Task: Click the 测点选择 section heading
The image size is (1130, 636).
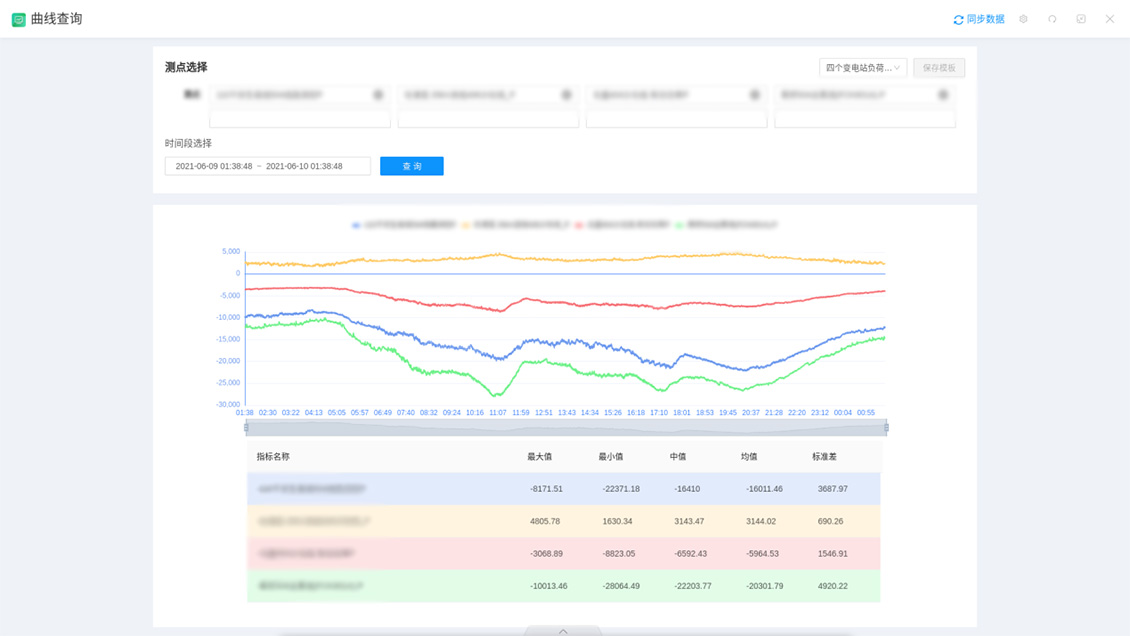Action: pos(186,67)
